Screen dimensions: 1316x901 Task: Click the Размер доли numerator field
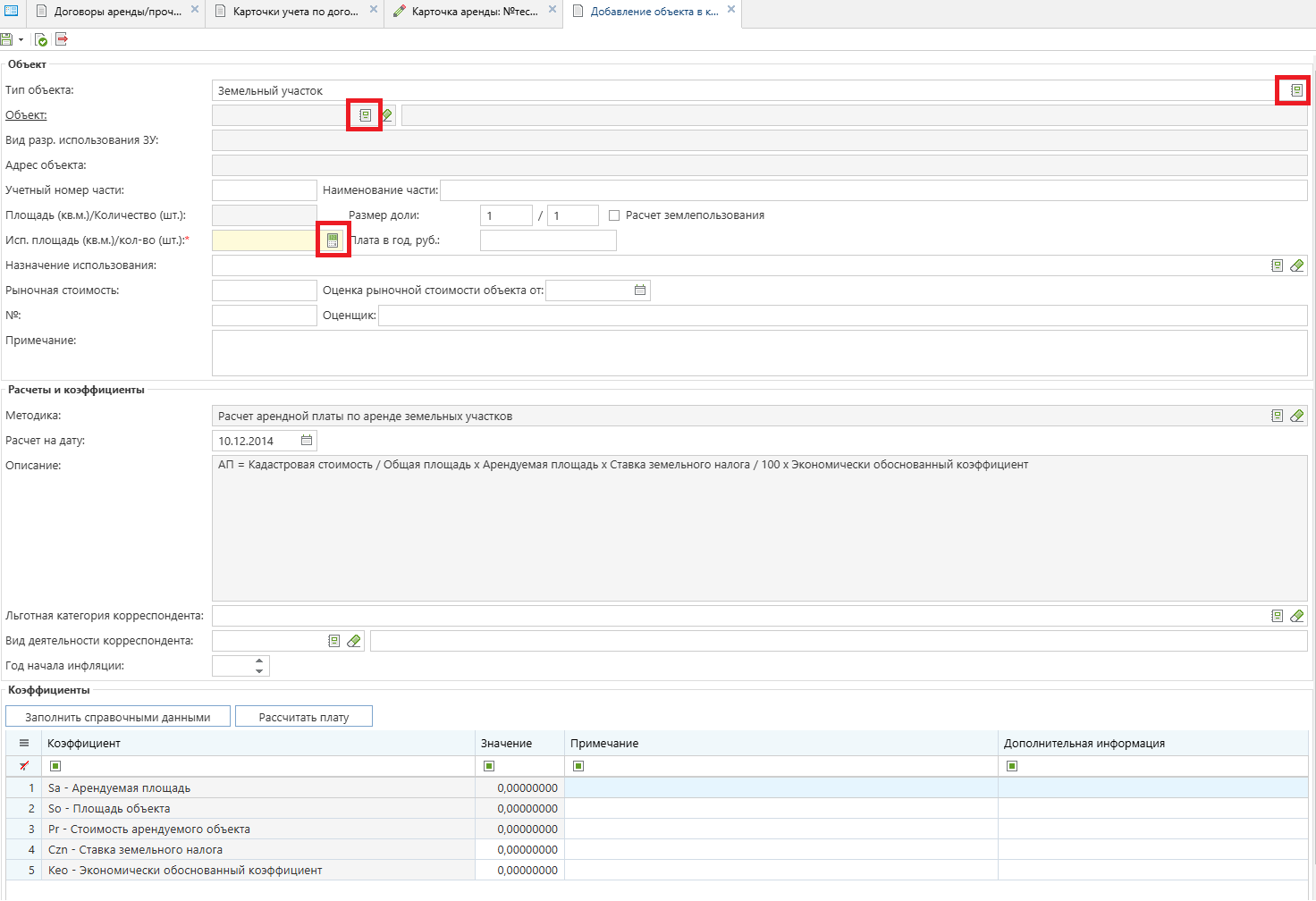tap(506, 215)
